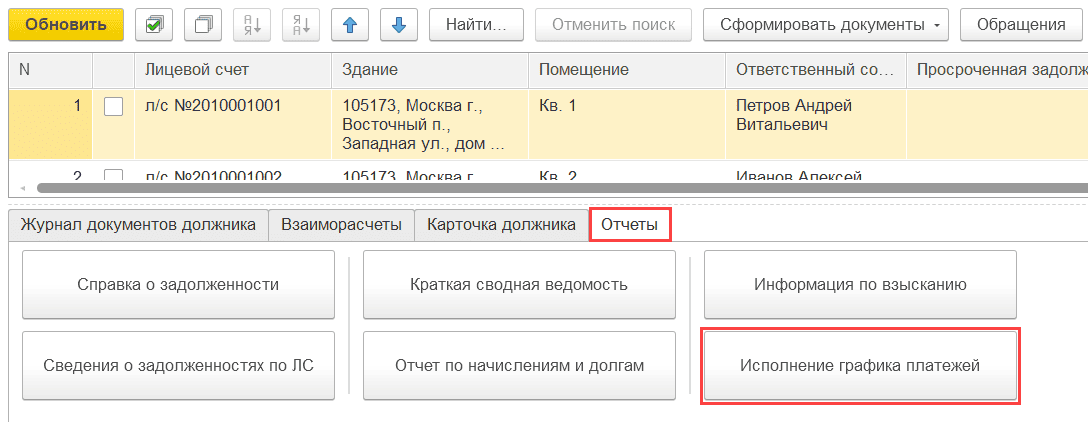This screenshot has width=1088, height=422.
Task: Open the Взаиморасчеты tab
Action: (341, 225)
